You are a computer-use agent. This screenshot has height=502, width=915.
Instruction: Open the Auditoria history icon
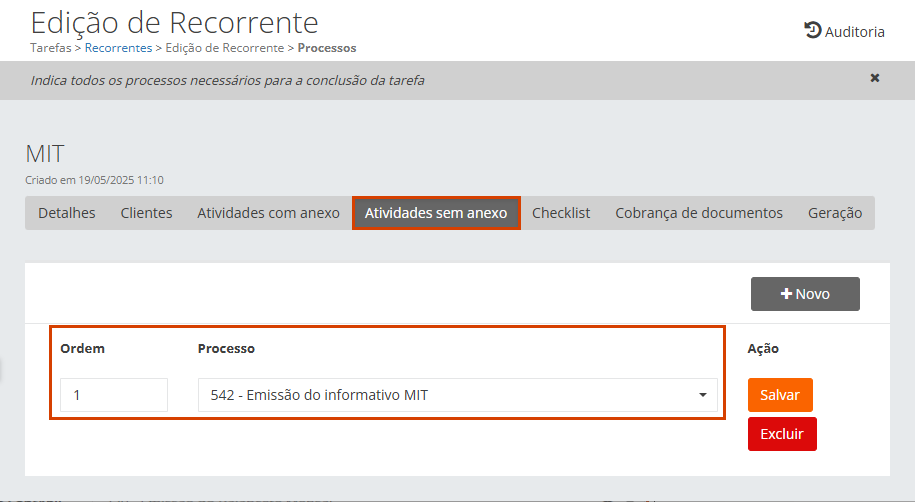812,31
